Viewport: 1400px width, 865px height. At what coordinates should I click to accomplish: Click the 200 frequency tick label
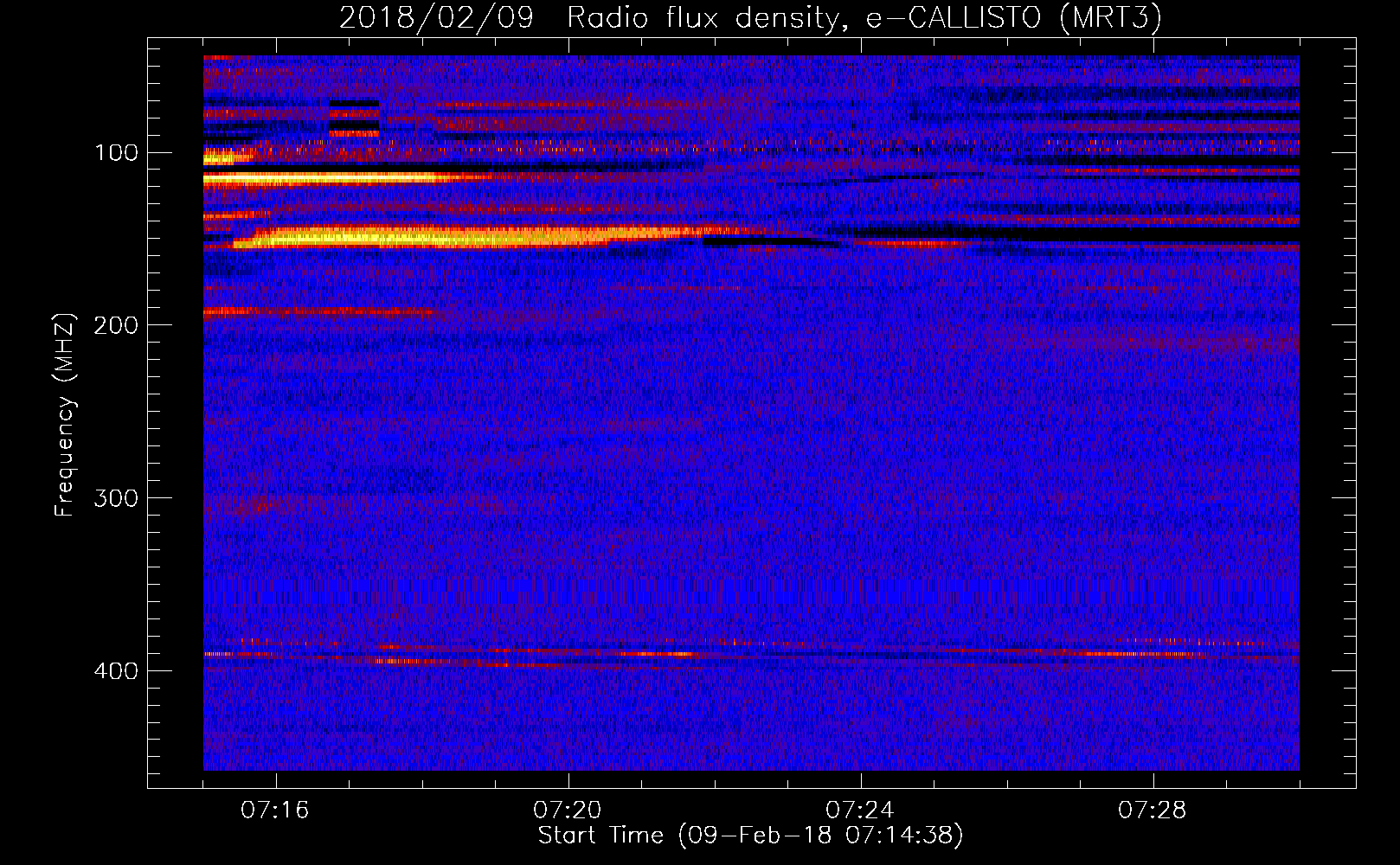(116, 325)
